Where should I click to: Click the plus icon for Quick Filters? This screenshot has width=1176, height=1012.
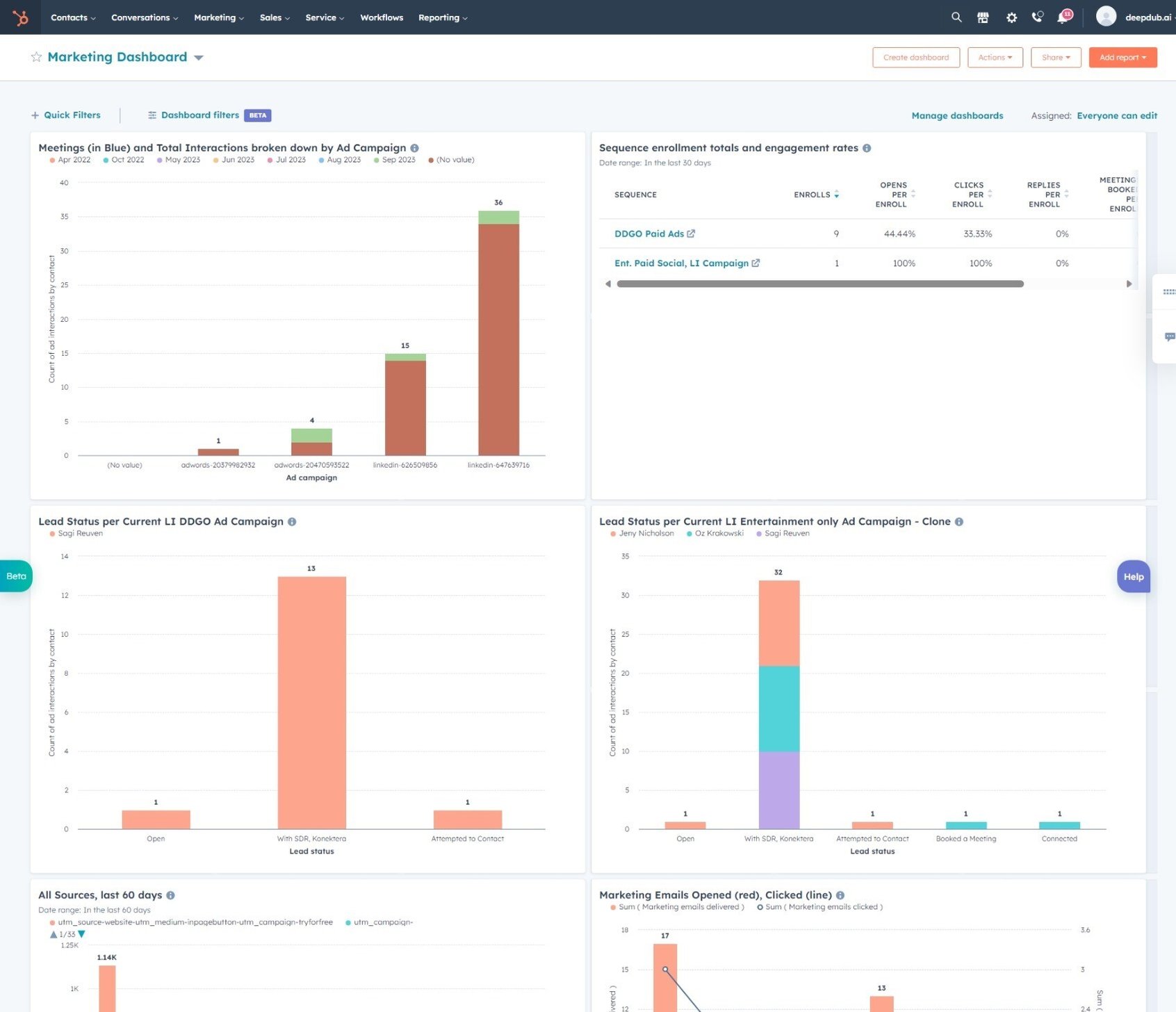click(x=35, y=115)
